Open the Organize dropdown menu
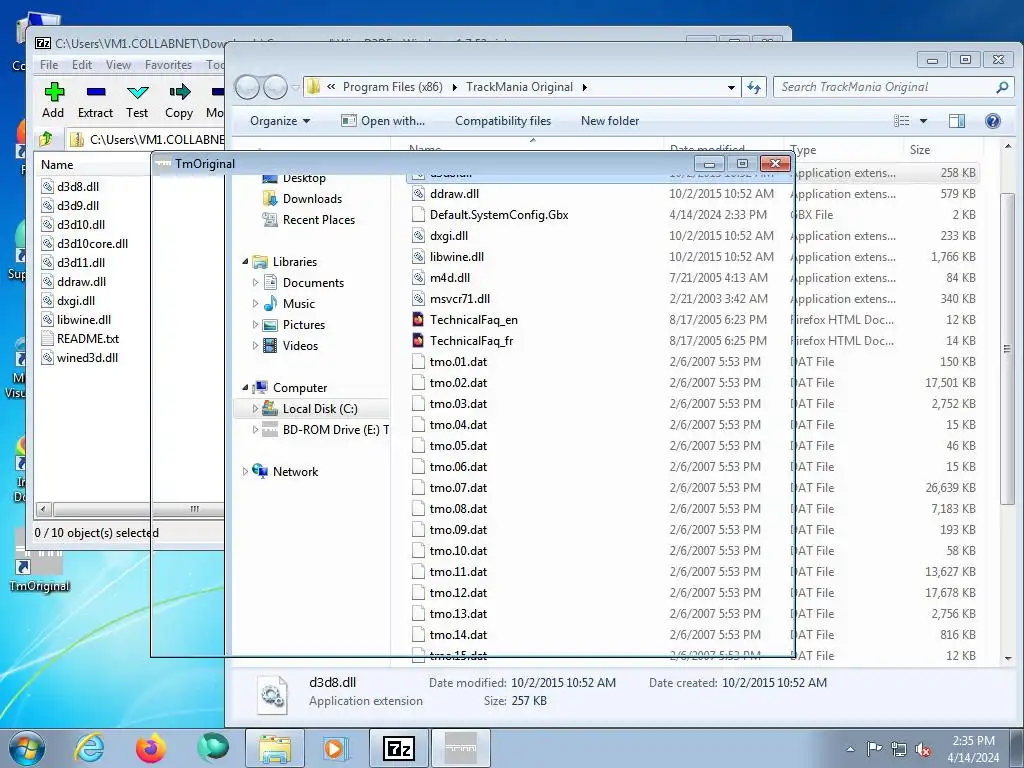 click(280, 121)
